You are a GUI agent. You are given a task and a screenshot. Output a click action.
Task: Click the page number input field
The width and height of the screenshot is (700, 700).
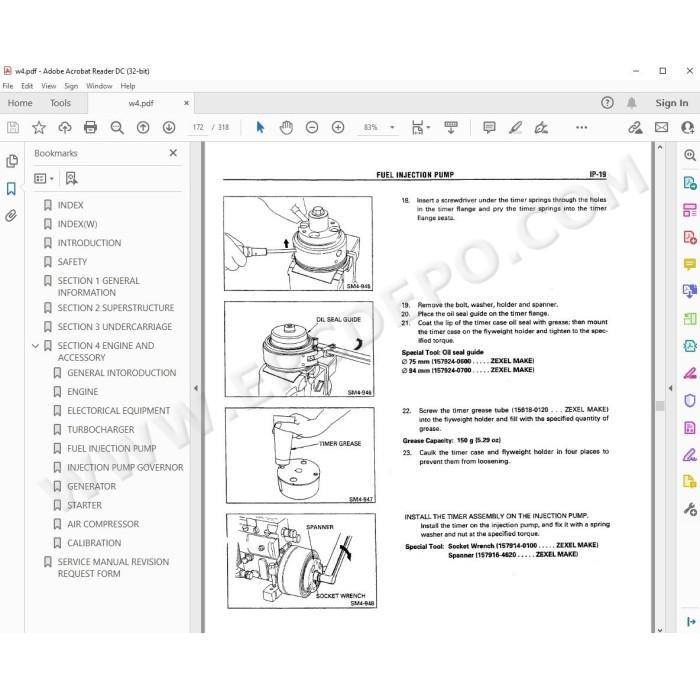click(198, 128)
